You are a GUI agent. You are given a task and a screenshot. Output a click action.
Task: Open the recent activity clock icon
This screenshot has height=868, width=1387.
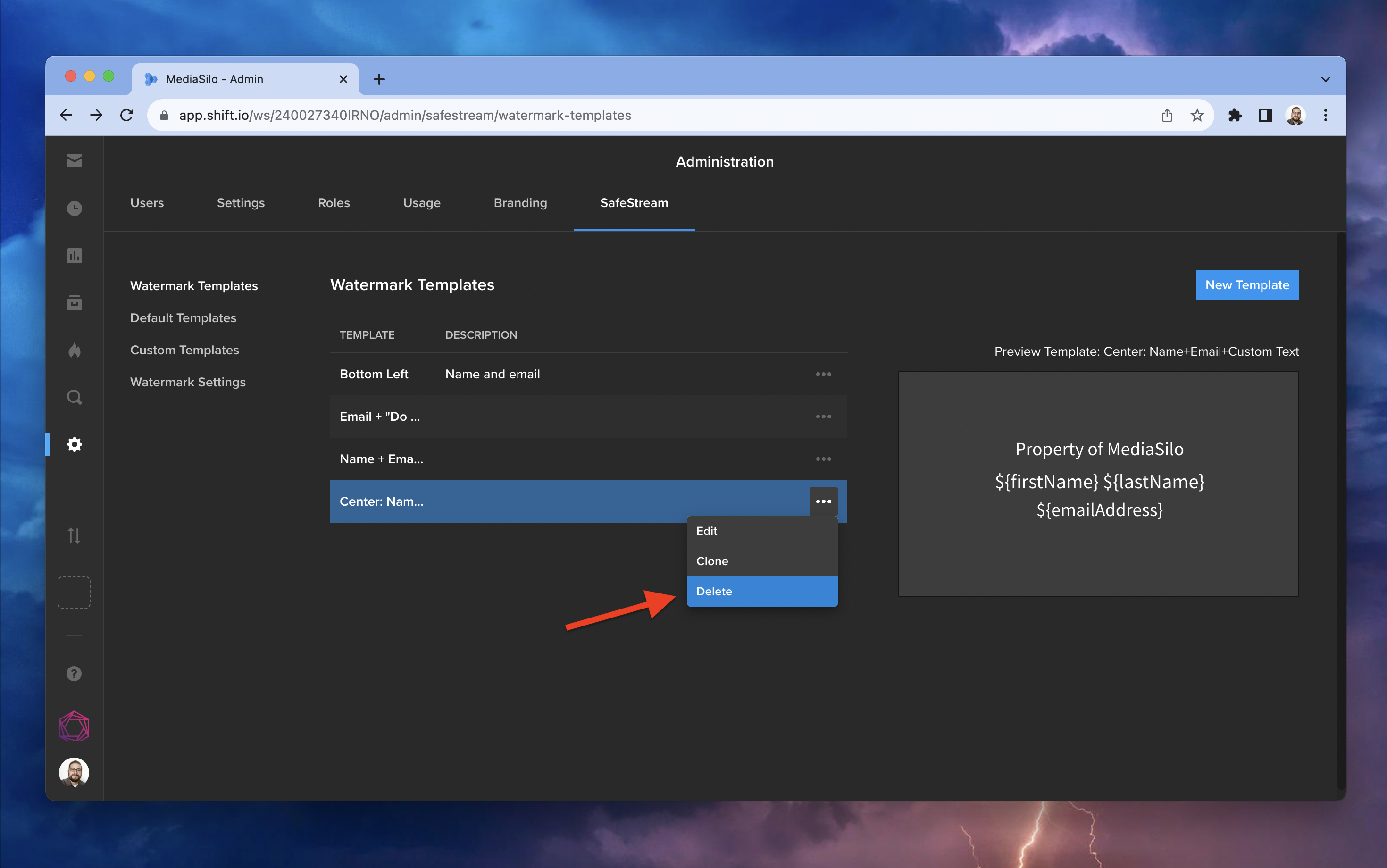click(74, 208)
